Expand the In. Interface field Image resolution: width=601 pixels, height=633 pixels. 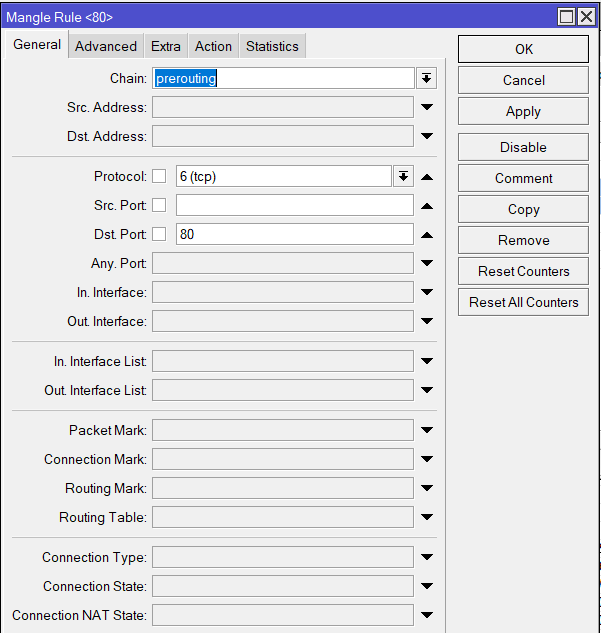tap(427, 293)
